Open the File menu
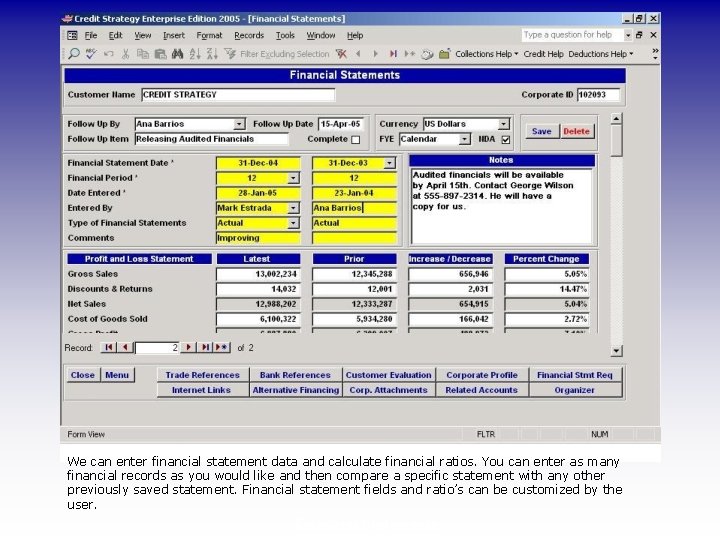Viewport: 720px width, 540px height. click(x=91, y=35)
